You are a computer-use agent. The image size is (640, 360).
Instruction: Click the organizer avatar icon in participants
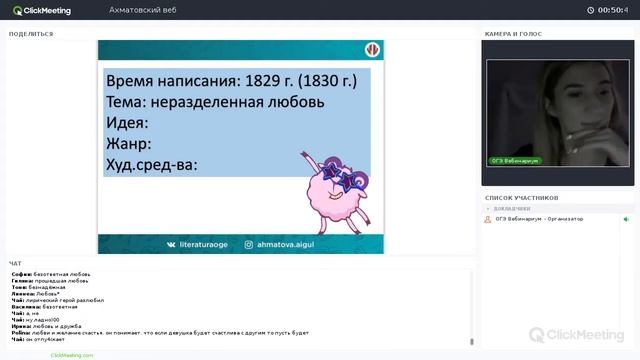[488, 219]
